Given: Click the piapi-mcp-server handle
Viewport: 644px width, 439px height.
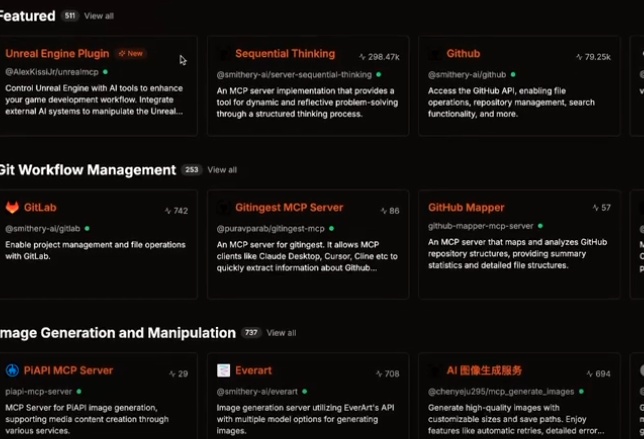Looking at the screenshot, I should [x=39, y=391].
